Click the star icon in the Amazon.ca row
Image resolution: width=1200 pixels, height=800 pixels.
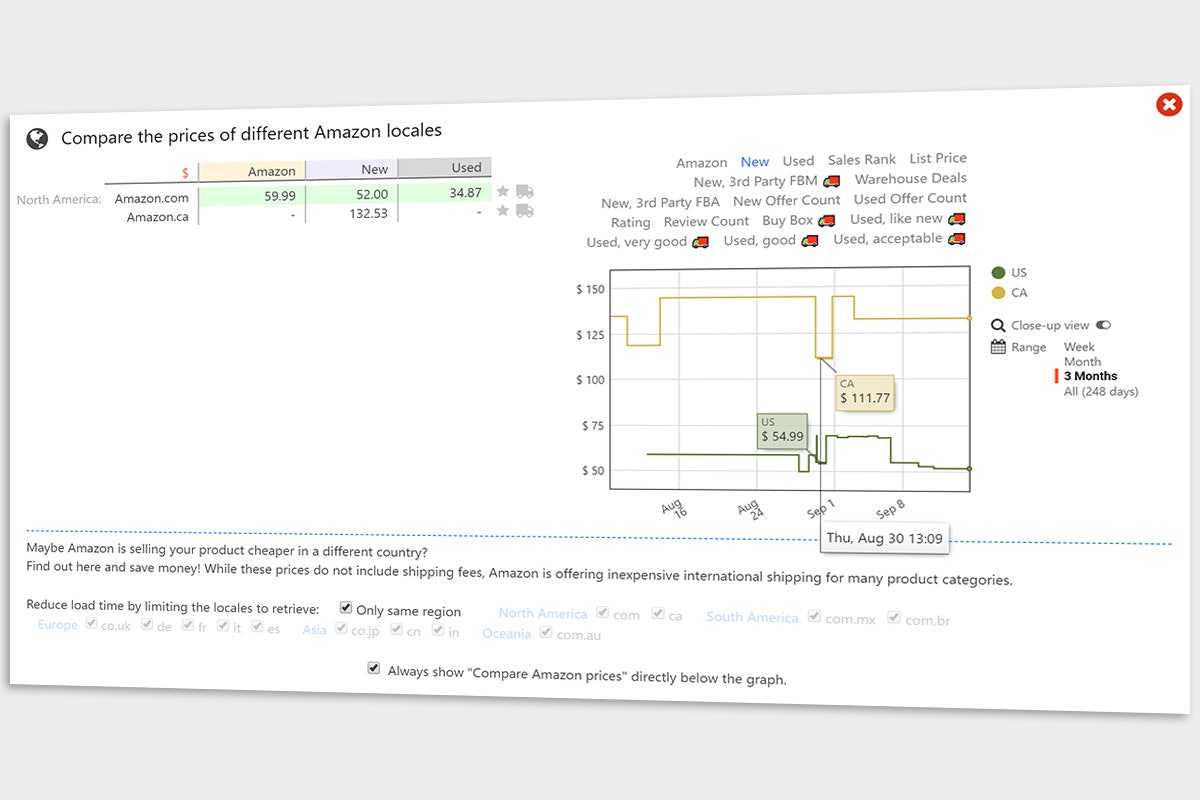click(503, 210)
